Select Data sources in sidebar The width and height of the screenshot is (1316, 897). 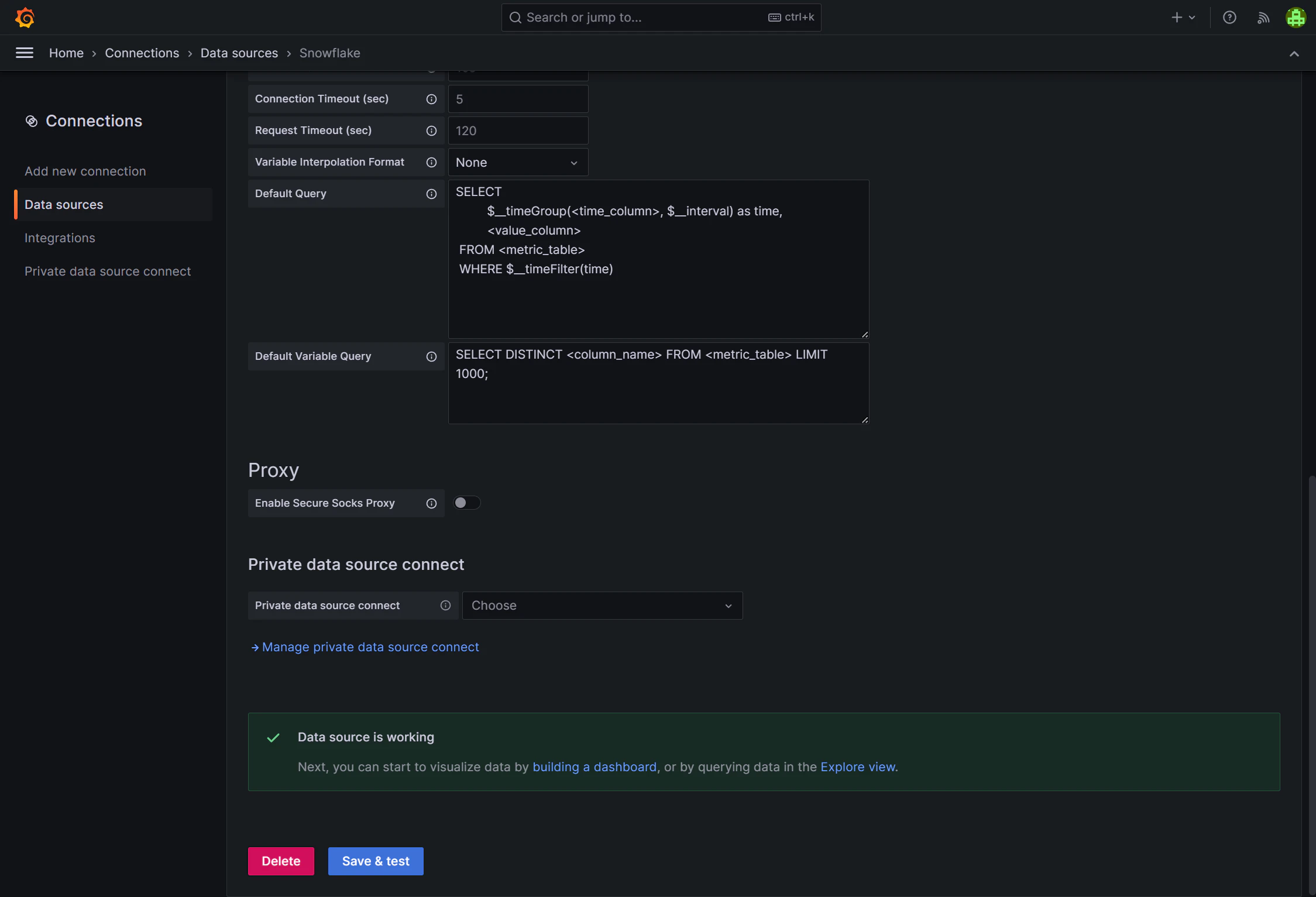point(112,204)
